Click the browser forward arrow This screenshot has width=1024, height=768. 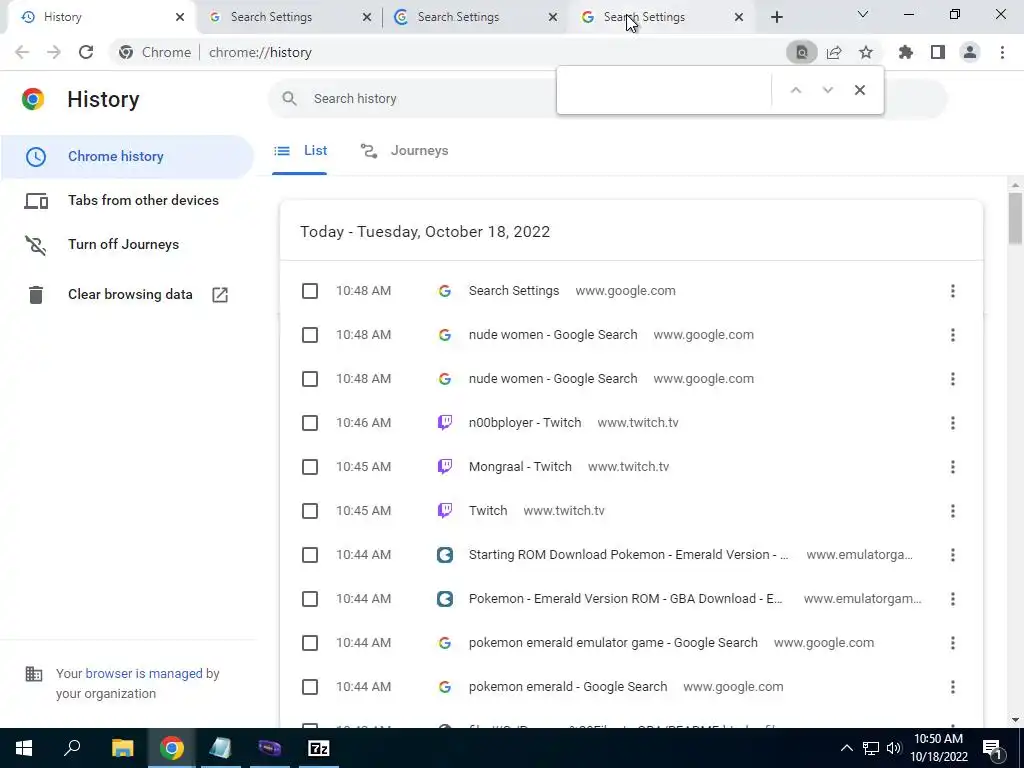coord(54,52)
